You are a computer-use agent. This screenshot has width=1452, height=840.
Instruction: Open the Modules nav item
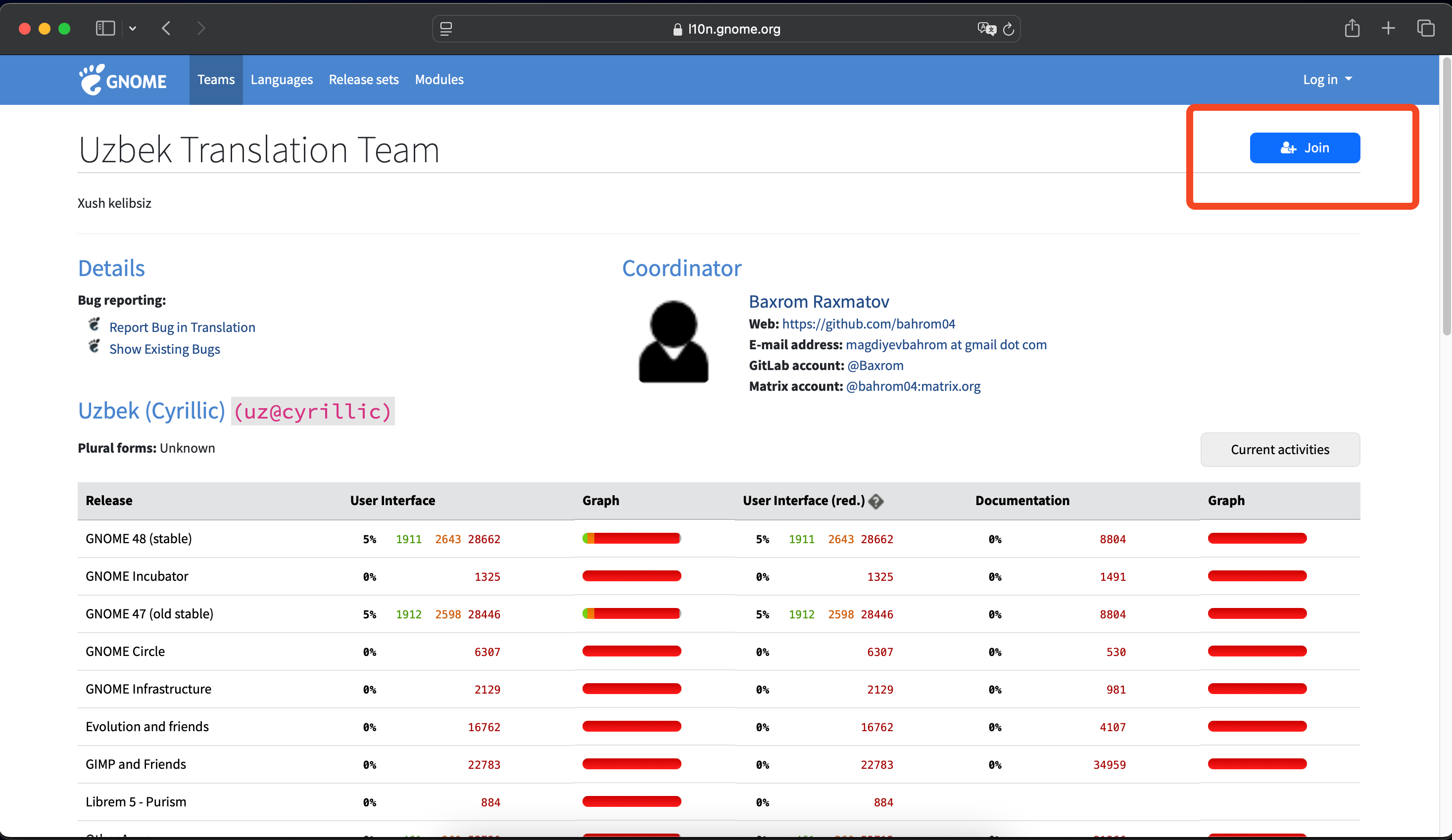coord(439,80)
